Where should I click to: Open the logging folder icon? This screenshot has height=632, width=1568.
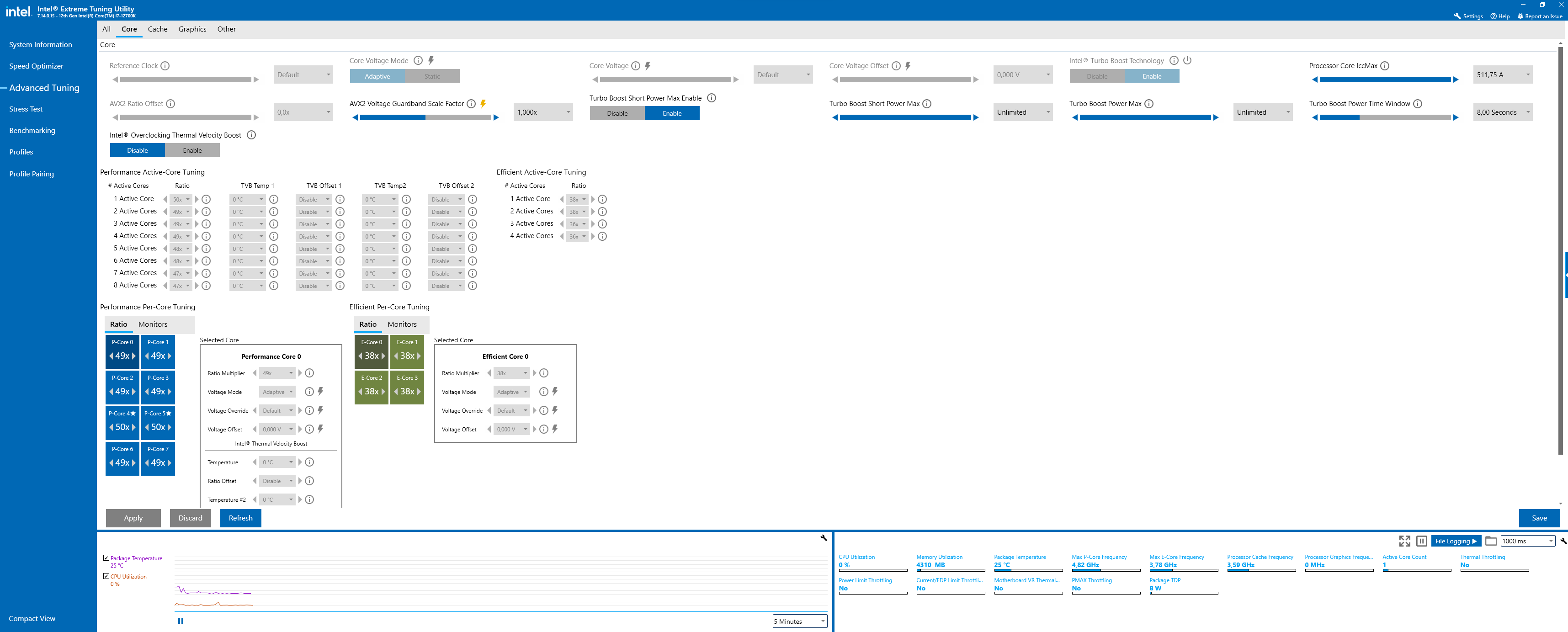[1491, 541]
